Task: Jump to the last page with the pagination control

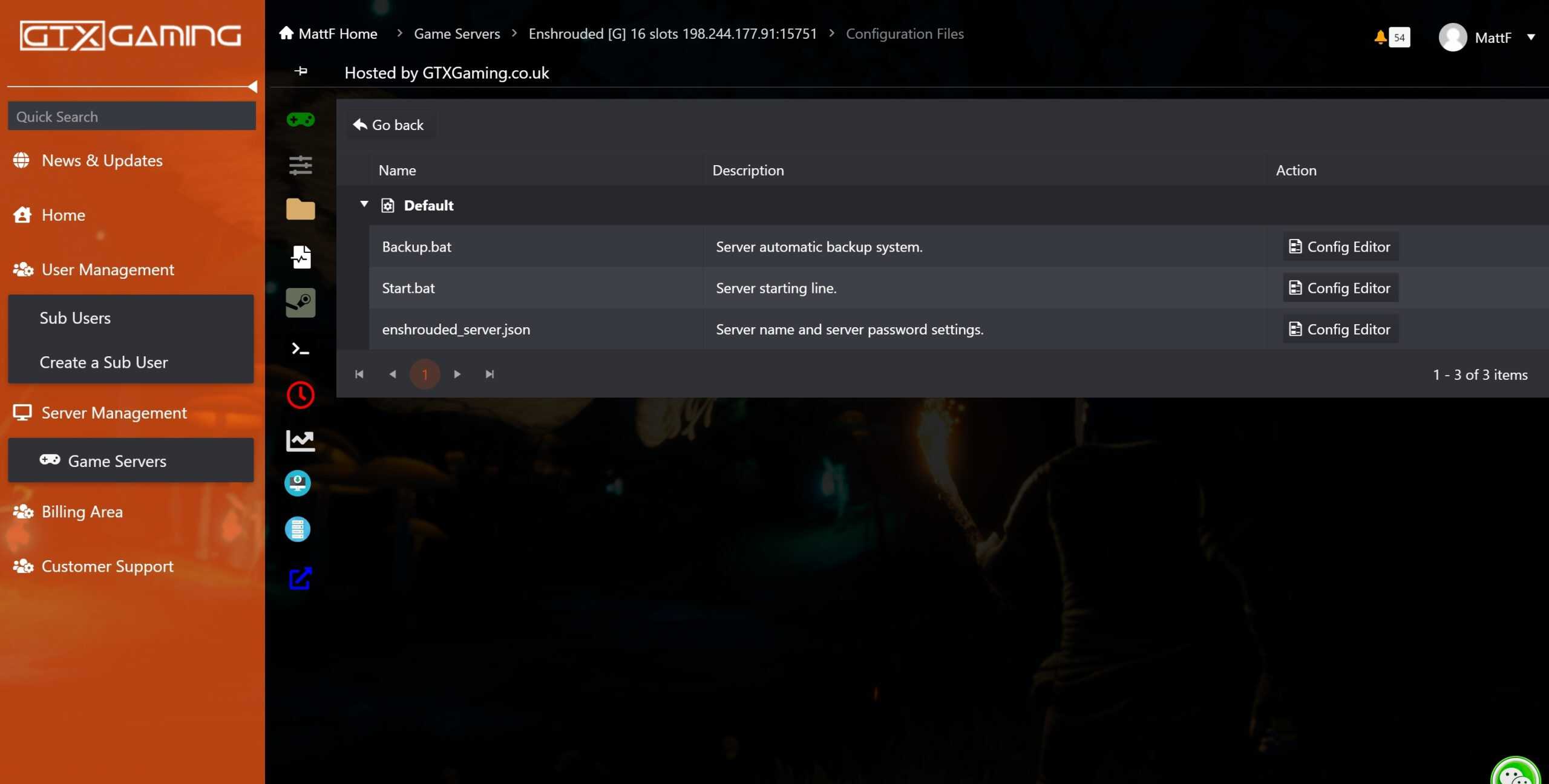Action: coord(490,374)
